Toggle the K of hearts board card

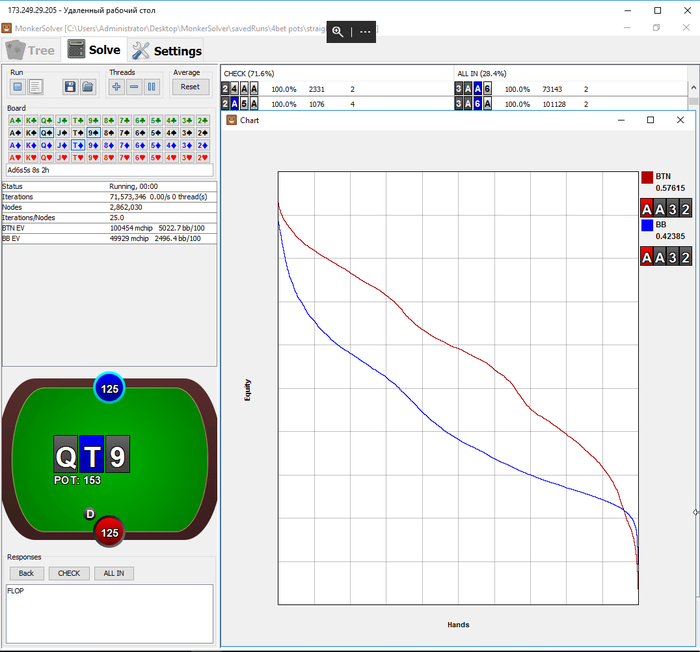pyautogui.click(x=31, y=158)
